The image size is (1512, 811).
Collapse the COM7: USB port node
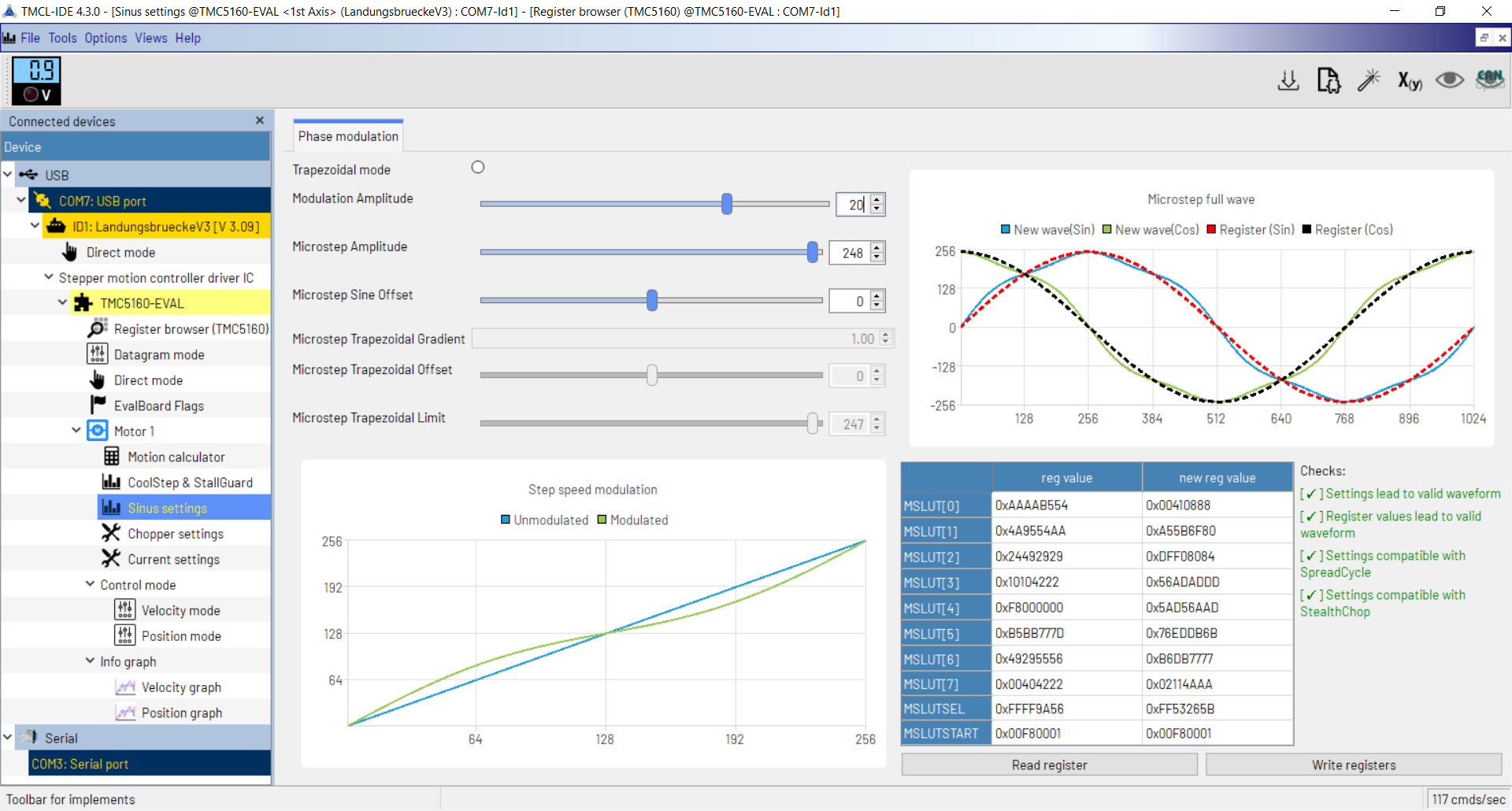[21, 200]
